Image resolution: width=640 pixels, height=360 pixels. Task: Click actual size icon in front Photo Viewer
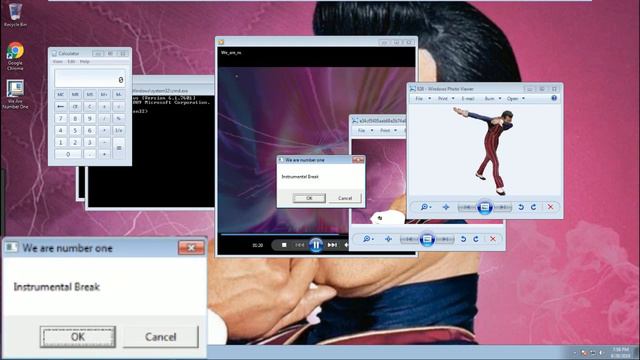tap(446, 207)
